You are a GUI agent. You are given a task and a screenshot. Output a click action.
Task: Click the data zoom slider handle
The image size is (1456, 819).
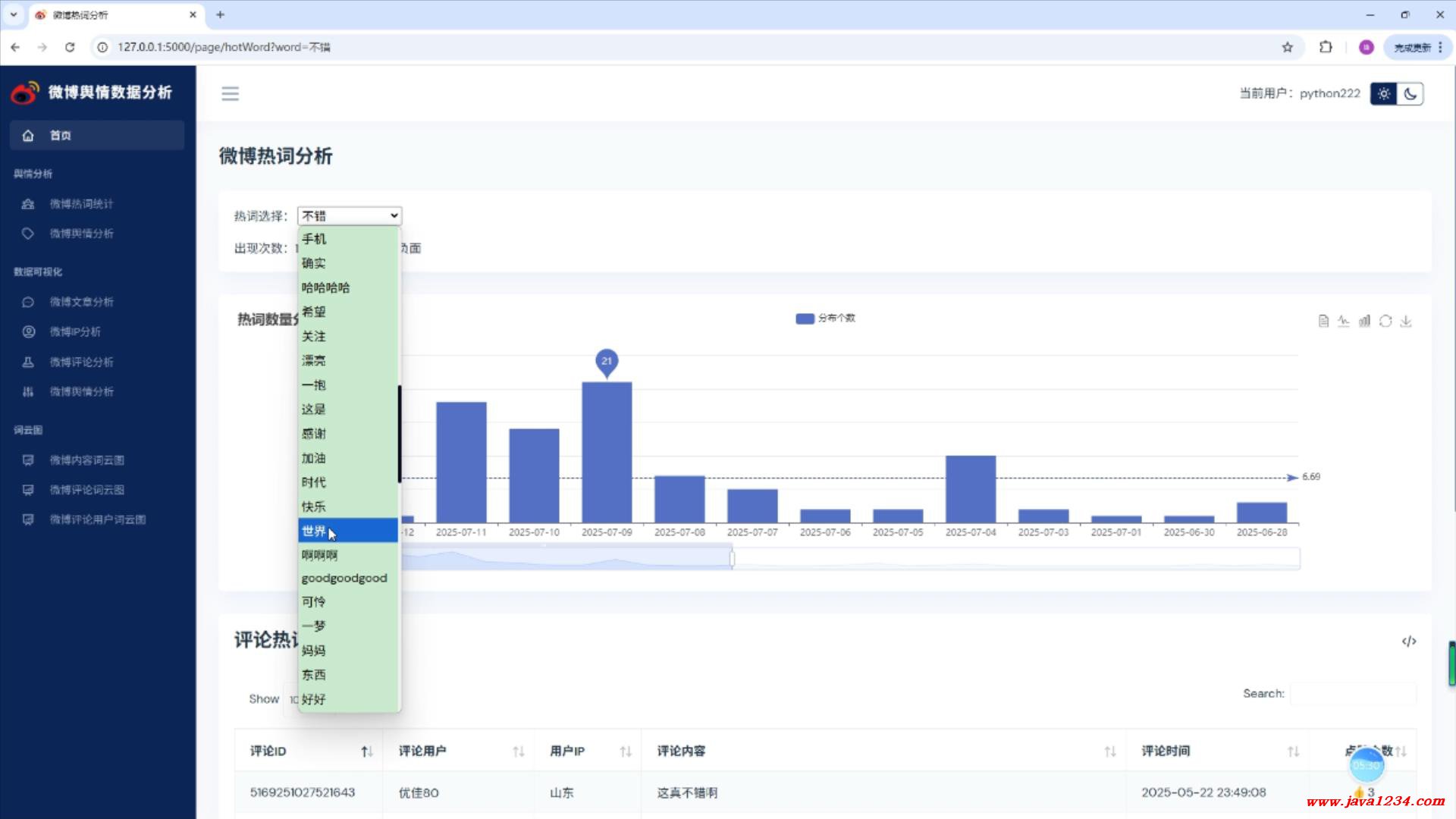732,559
